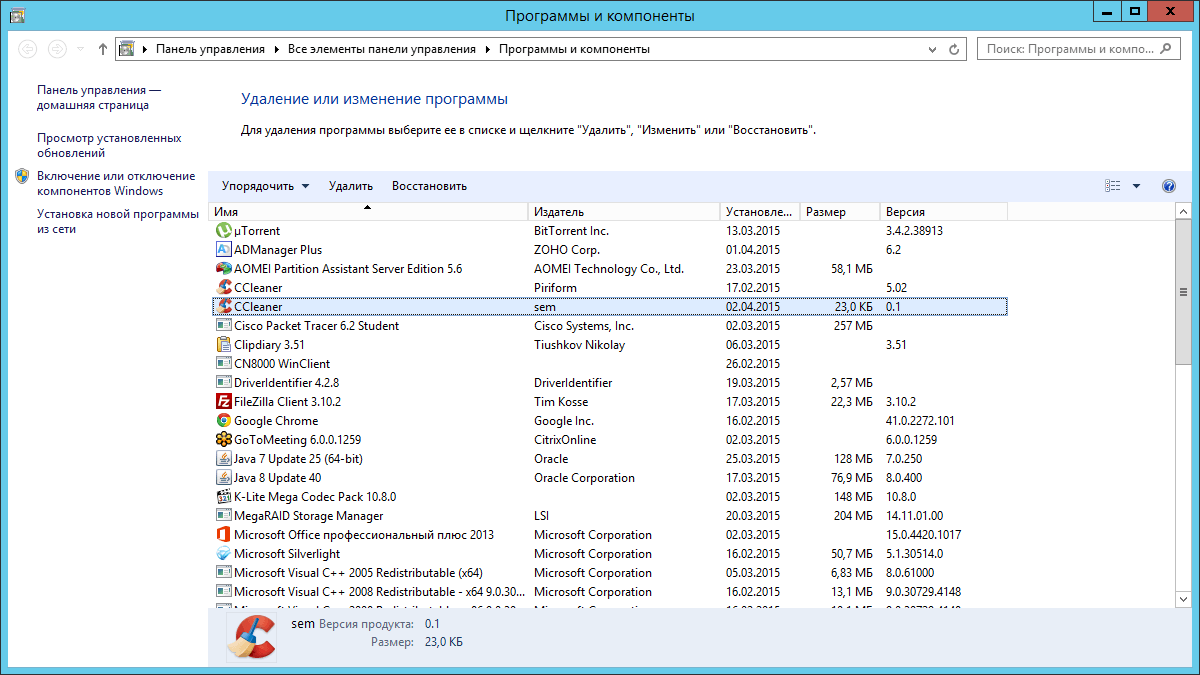Open Просмотр установленных обновлений link

click(109, 145)
